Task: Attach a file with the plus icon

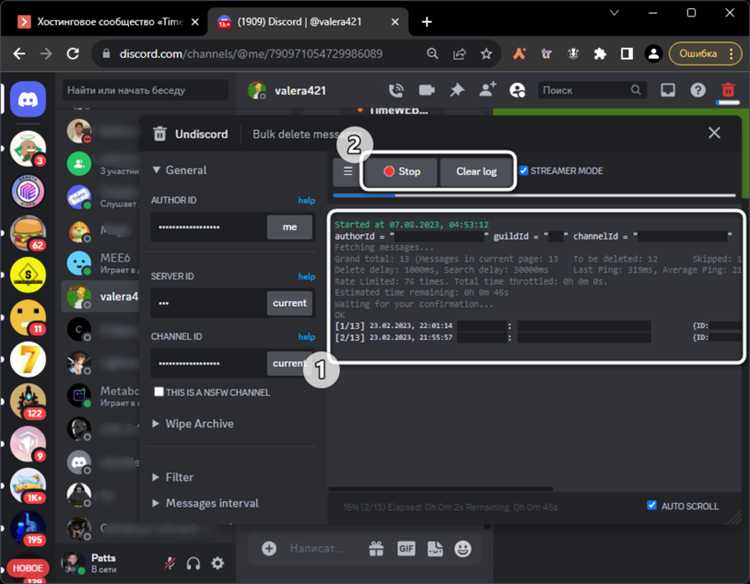Action: click(x=269, y=549)
